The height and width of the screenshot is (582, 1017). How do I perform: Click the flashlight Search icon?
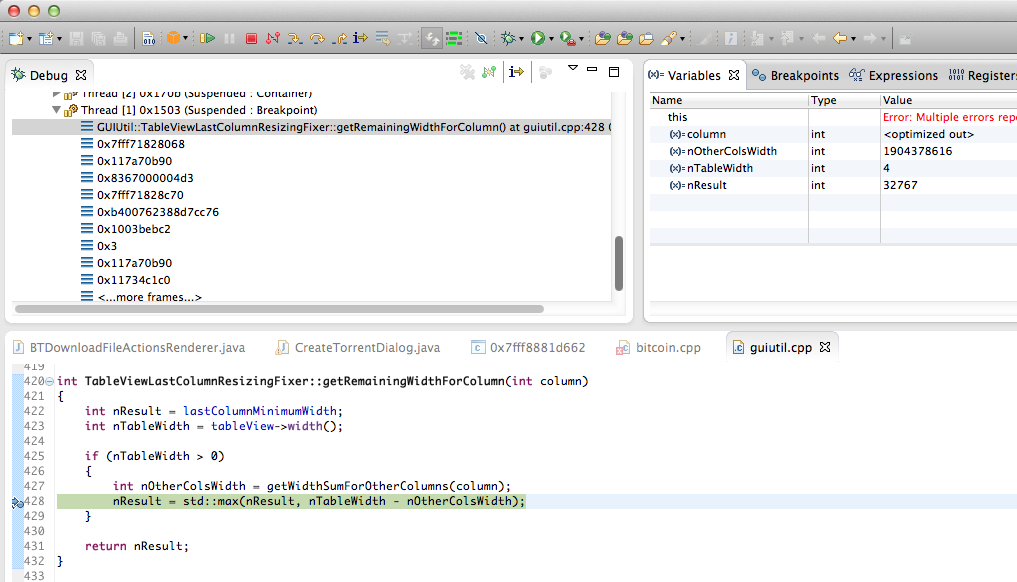point(669,39)
